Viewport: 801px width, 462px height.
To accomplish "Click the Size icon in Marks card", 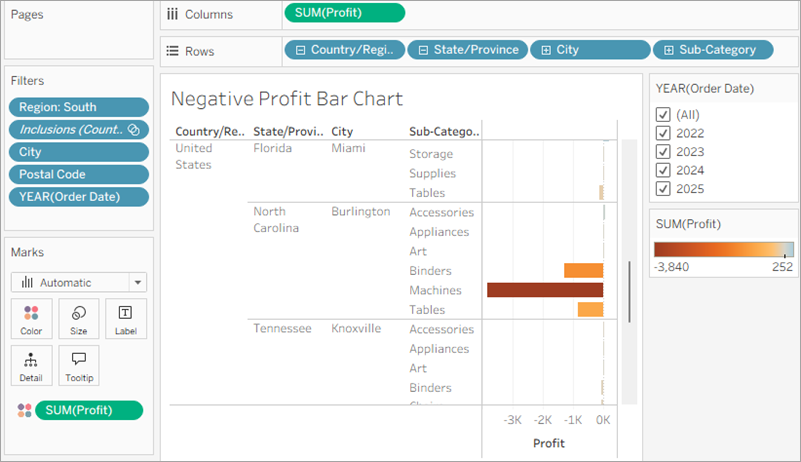I will (x=78, y=318).
